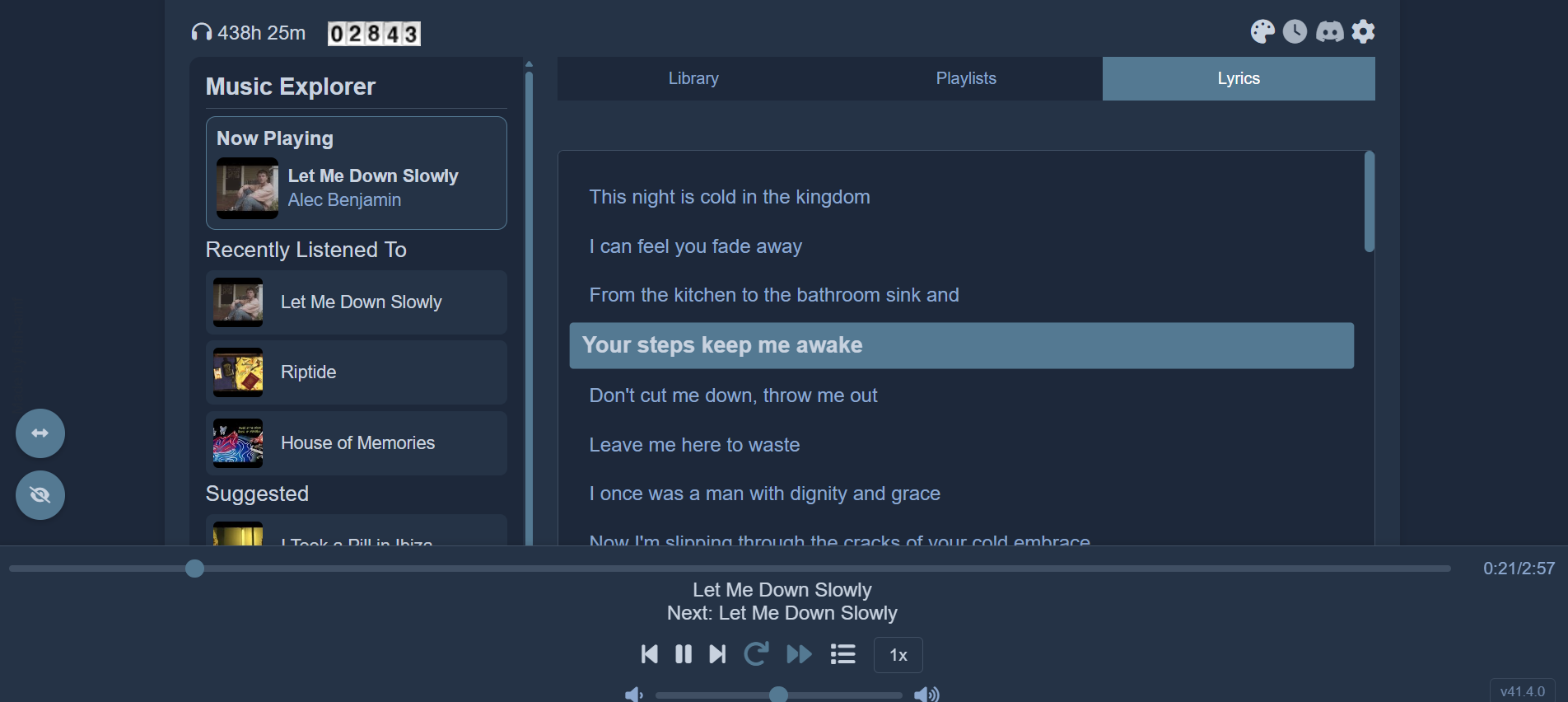The image size is (1568, 702).
Task: Click the high volume speaker icon
Action: coord(926,695)
